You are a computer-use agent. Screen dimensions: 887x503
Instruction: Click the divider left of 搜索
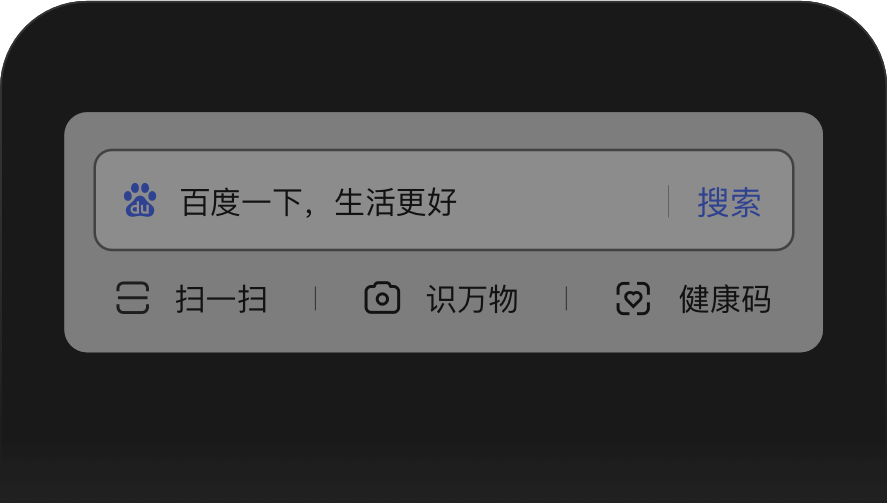[669, 201]
